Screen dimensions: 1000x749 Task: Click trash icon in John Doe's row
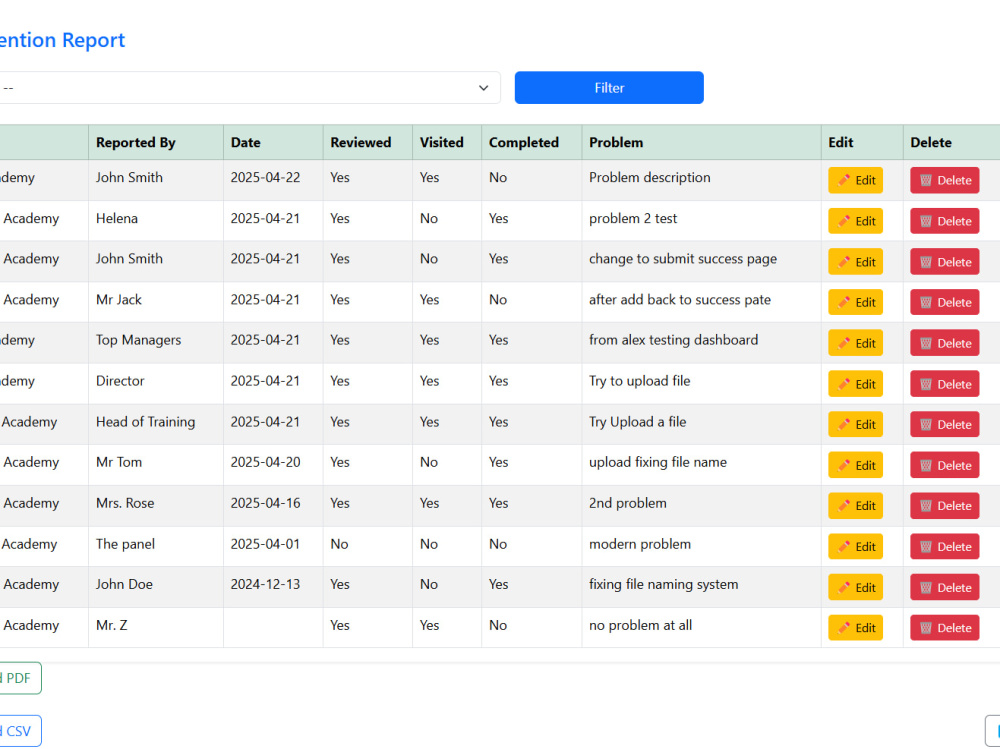926,588
